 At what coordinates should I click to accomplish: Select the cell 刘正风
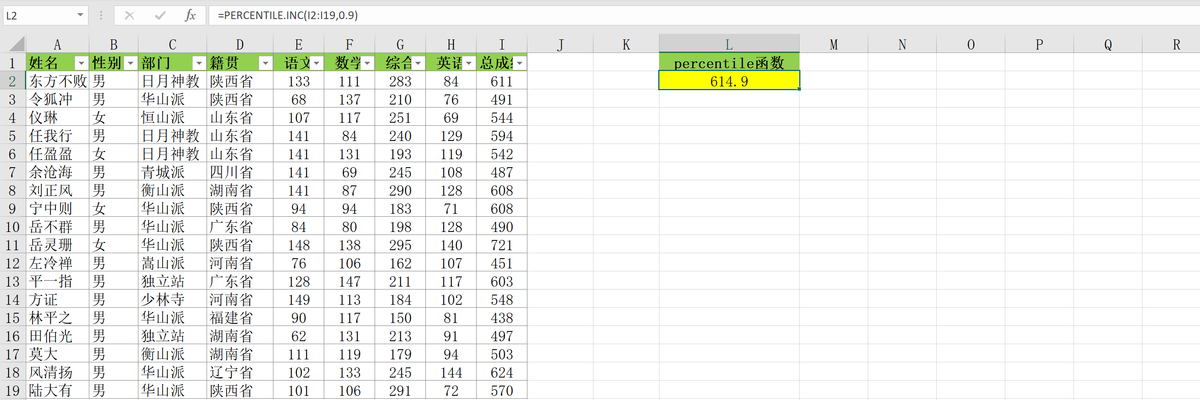pyautogui.click(x=57, y=190)
